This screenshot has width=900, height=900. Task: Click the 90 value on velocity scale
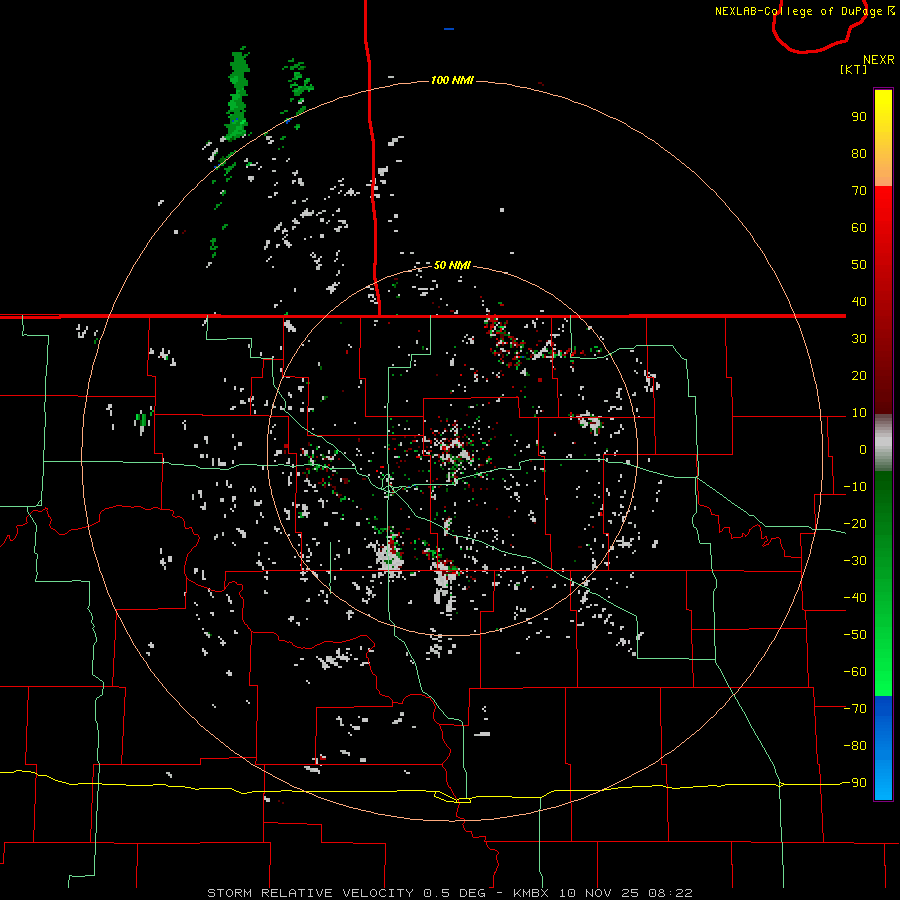click(859, 117)
